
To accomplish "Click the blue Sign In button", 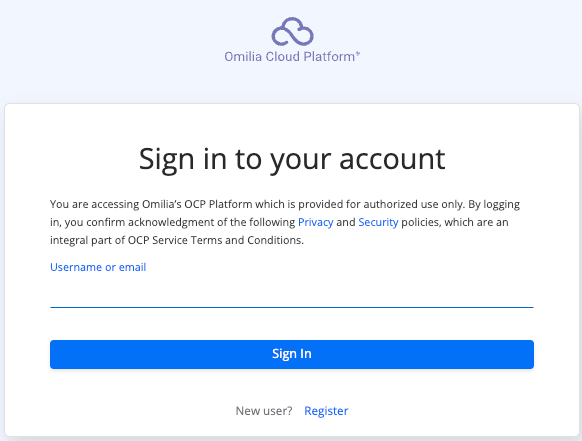I will tap(292, 354).
